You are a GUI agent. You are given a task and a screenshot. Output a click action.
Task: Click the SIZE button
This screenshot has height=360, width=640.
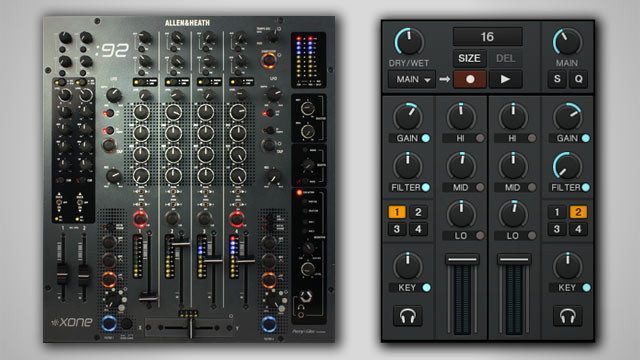tap(469, 58)
